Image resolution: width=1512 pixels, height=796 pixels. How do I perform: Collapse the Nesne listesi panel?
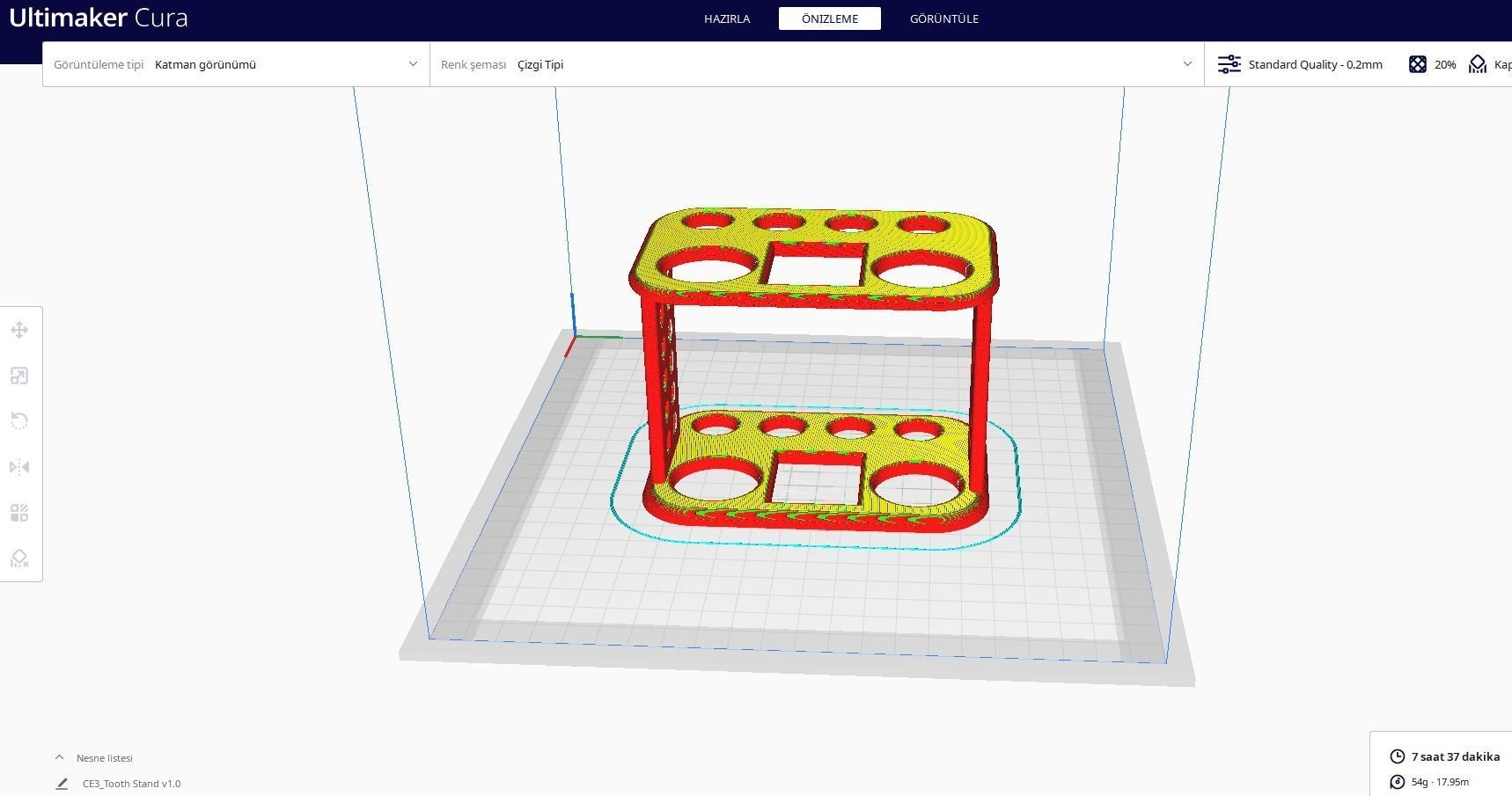click(x=58, y=756)
